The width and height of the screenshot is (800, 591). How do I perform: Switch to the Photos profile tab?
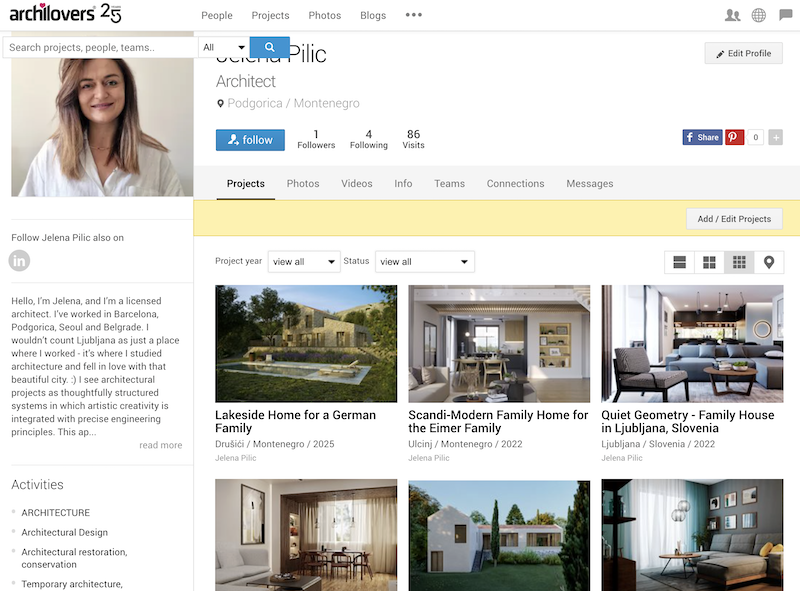coord(303,184)
